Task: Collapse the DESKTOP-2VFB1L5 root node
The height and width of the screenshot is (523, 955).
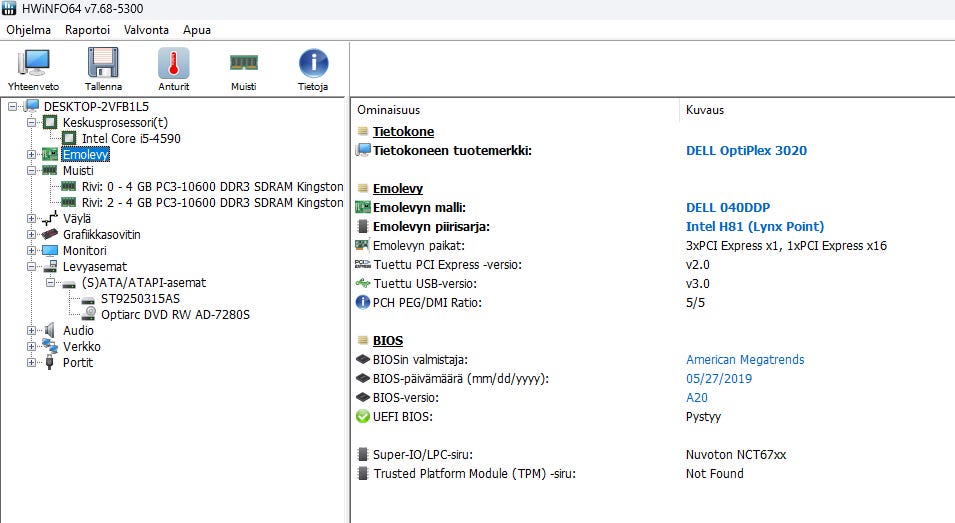Action: pyautogui.click(x=12, y=107)
